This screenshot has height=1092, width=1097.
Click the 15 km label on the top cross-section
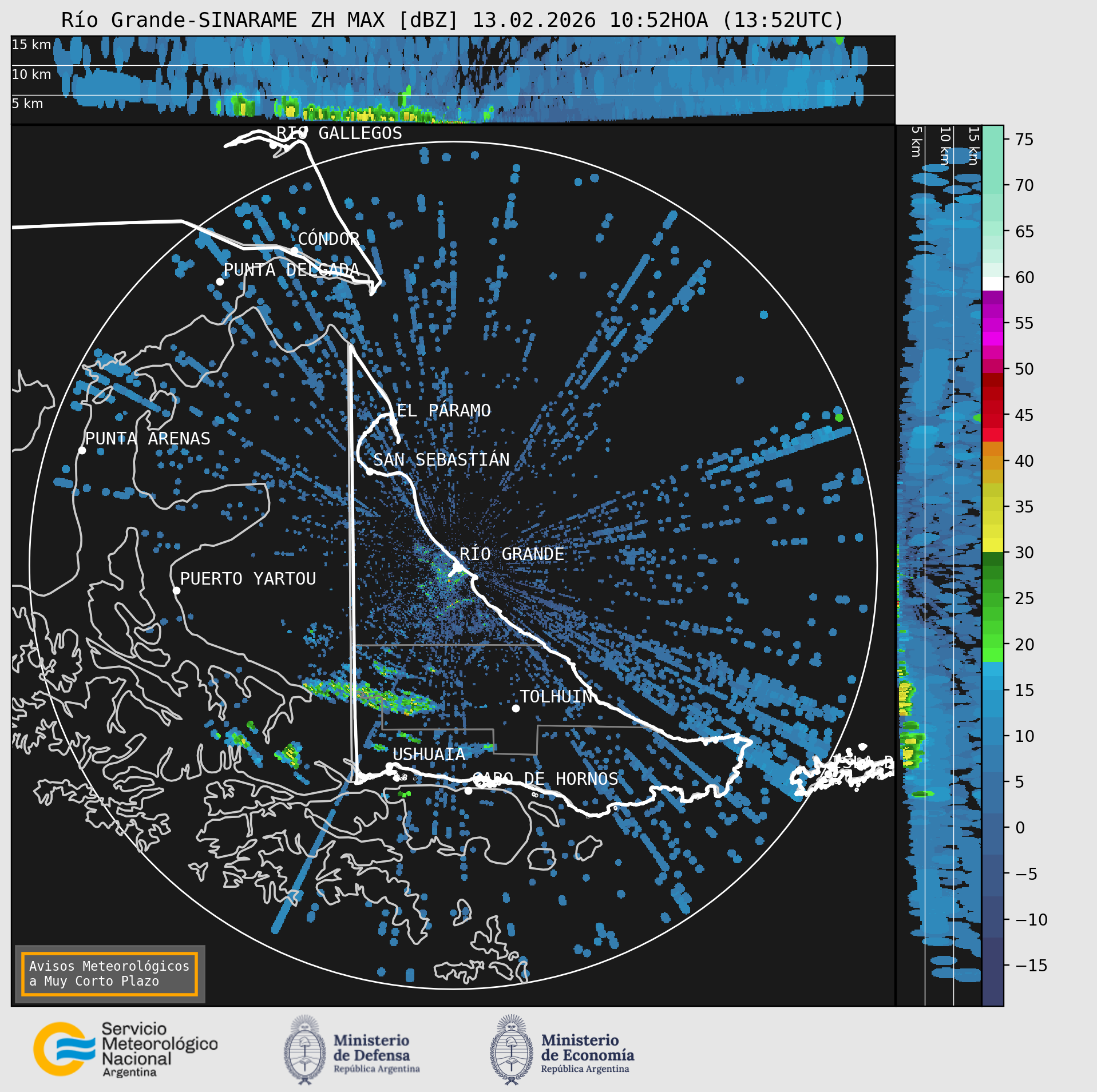(x=31, y=45)
